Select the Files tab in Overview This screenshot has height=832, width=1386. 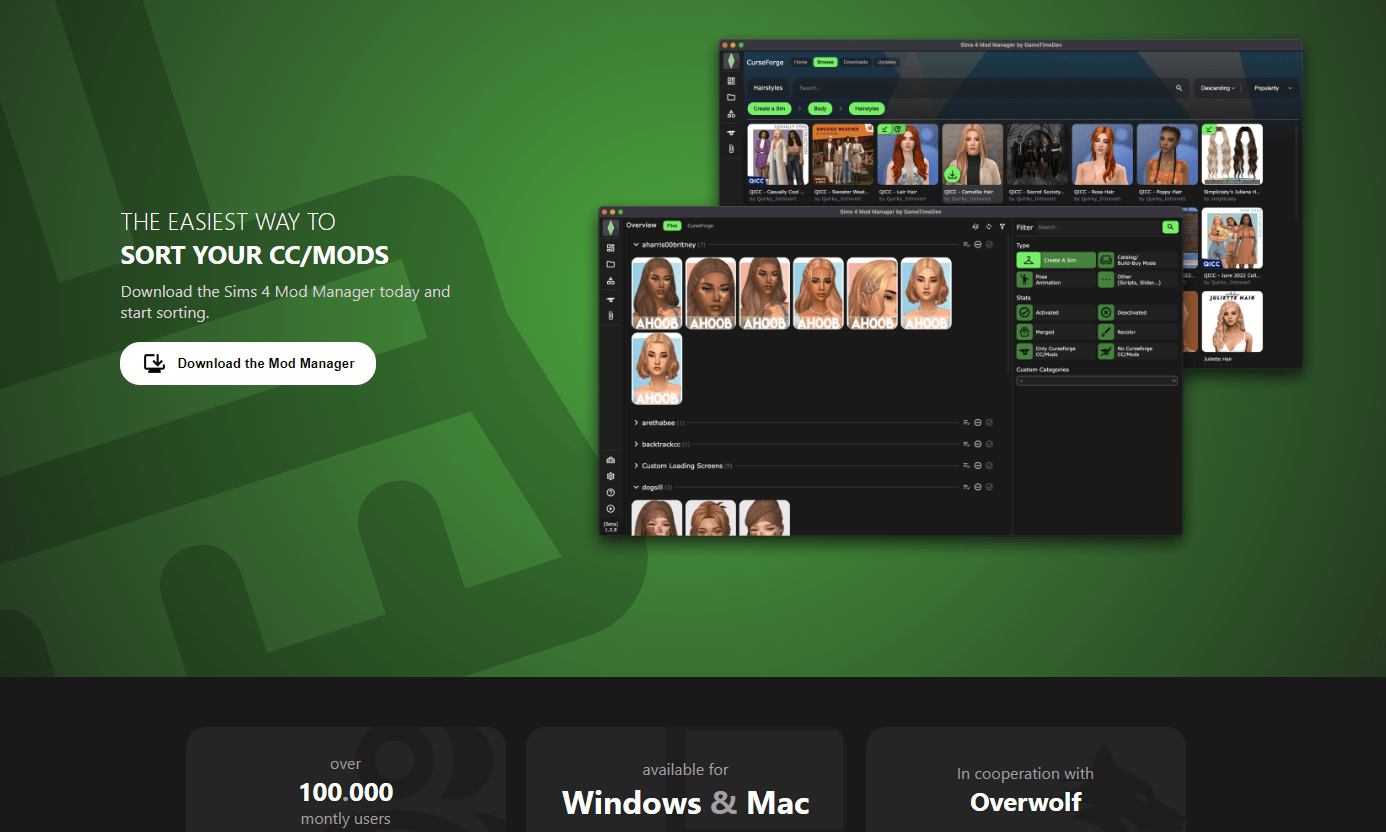(672, 226)
